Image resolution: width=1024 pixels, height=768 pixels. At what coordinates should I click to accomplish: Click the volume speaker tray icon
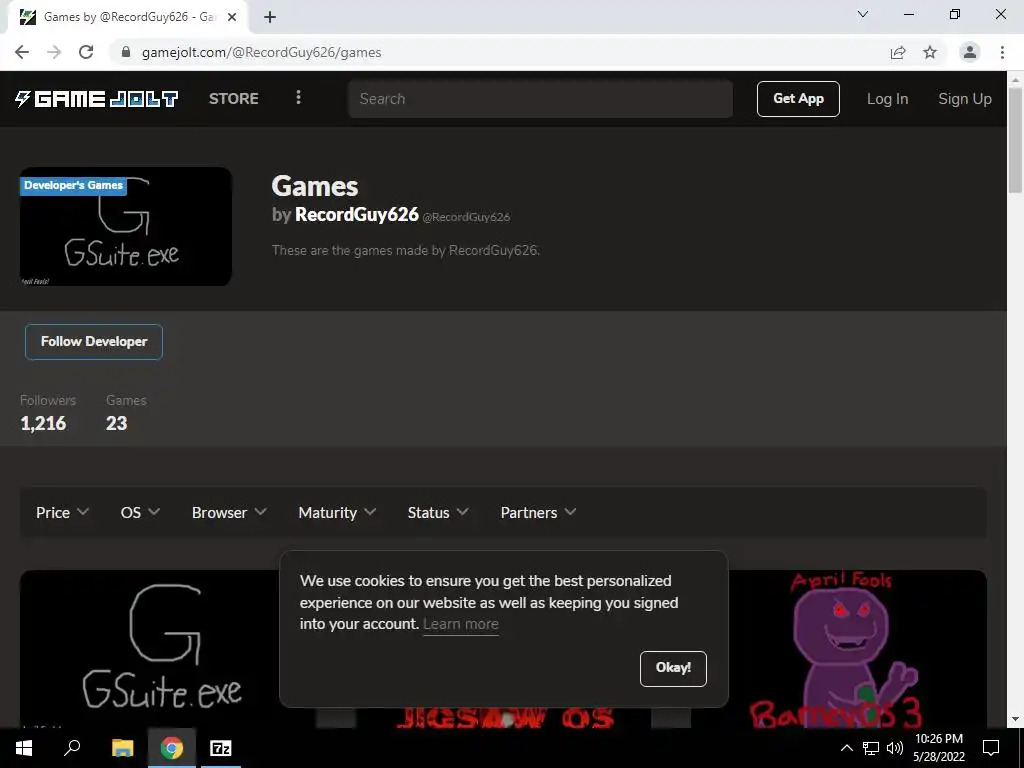[895, 748]
